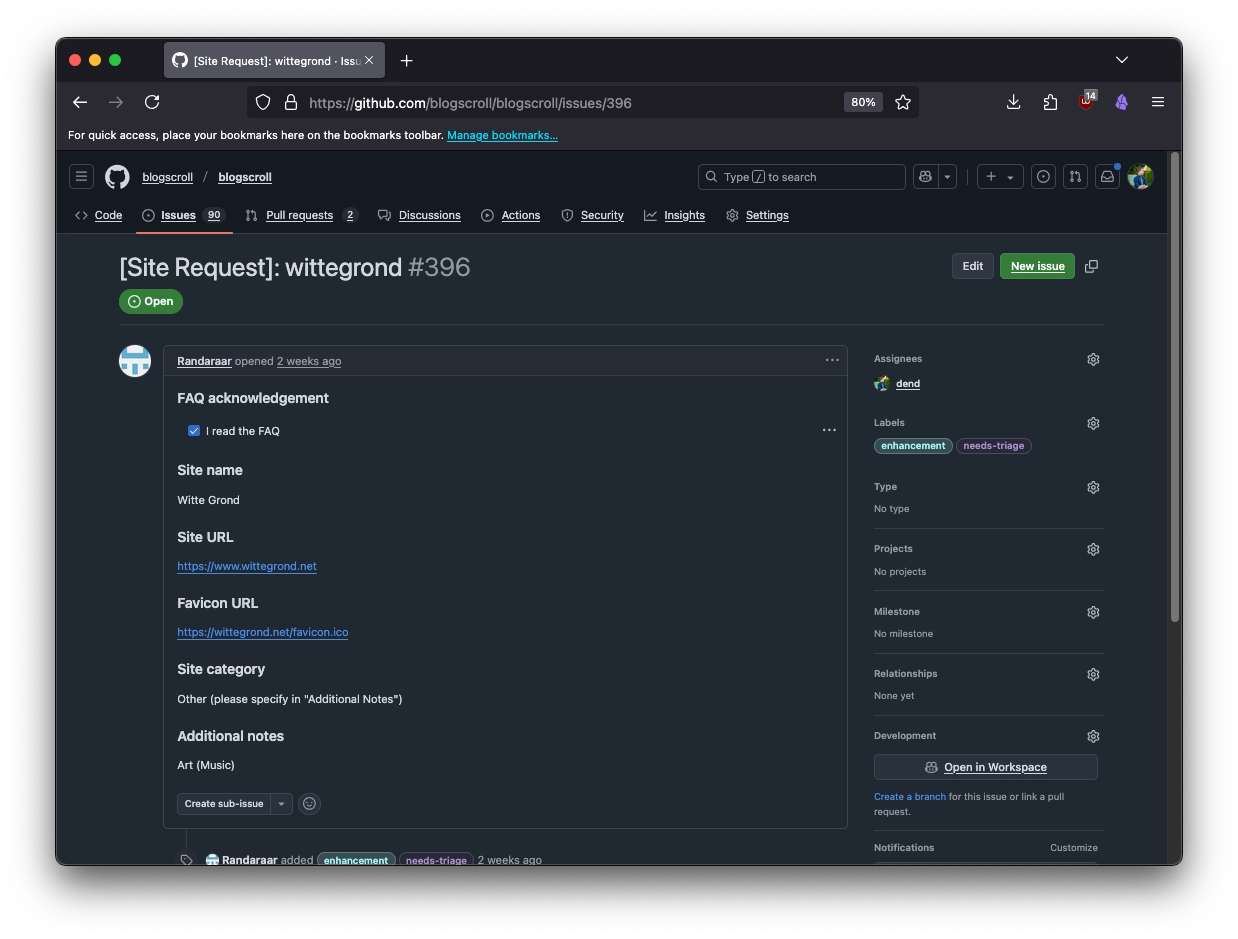Click Open in Workspace button
Viewport: 1238px width, 939px height.
[x=986, y=767]
